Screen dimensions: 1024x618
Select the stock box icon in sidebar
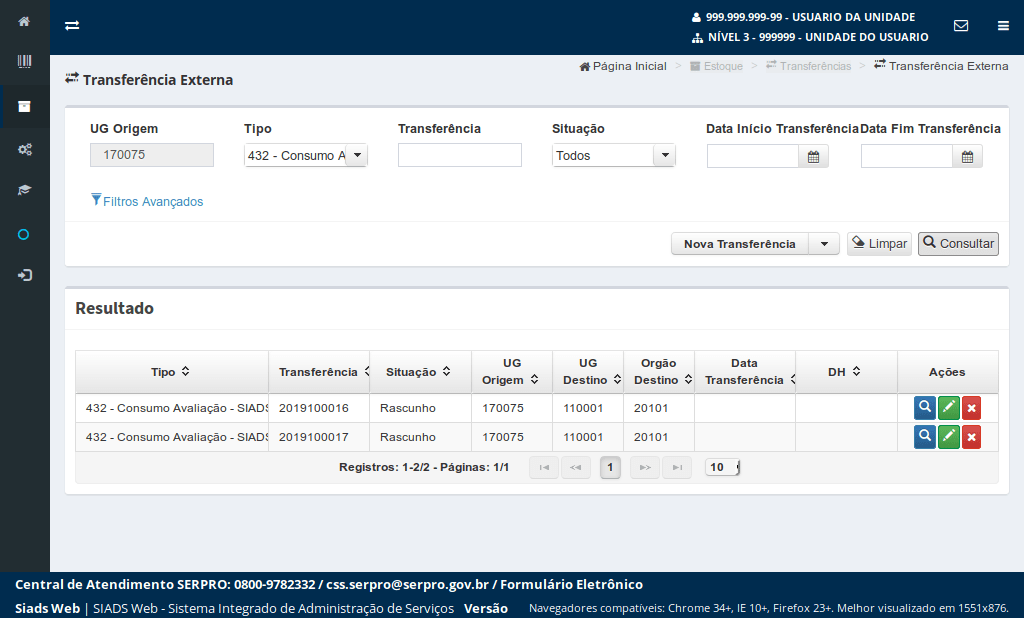coord(24,106)
